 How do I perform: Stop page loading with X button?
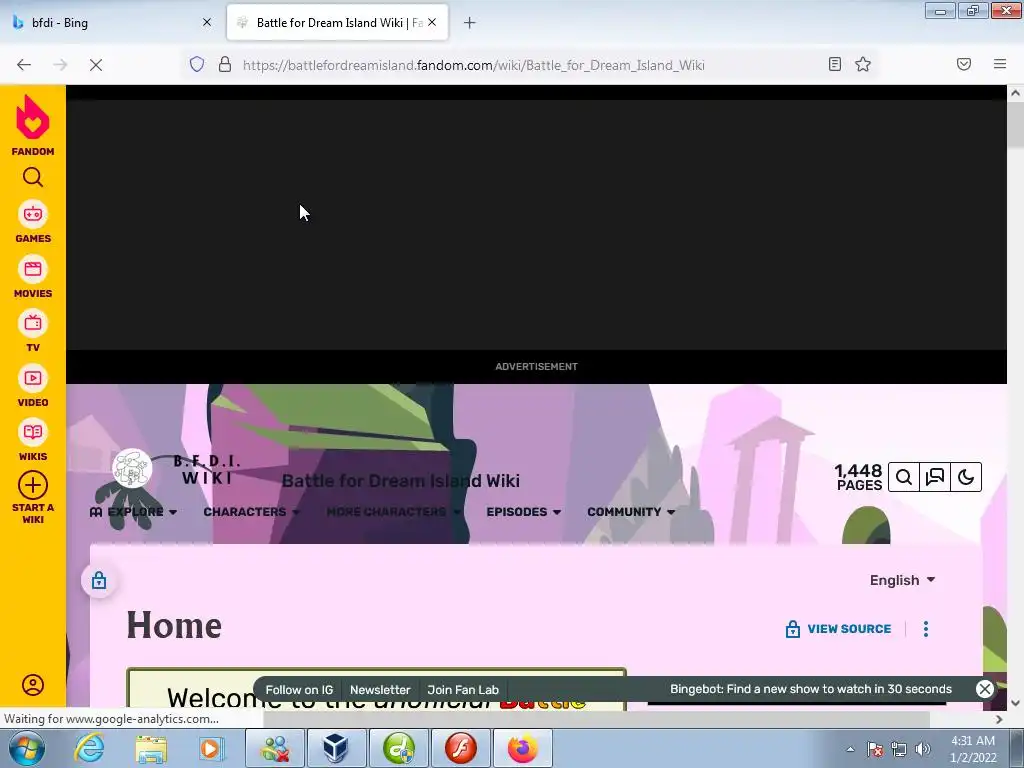pos(95,65)
